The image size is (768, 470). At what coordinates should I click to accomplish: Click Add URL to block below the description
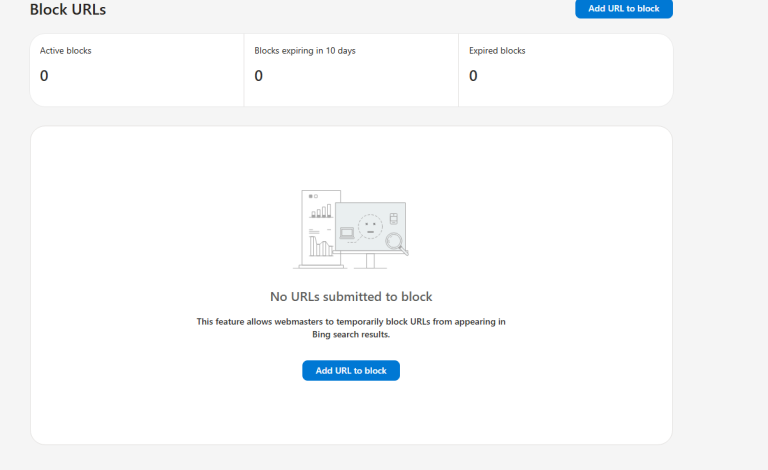coord(351,371)
